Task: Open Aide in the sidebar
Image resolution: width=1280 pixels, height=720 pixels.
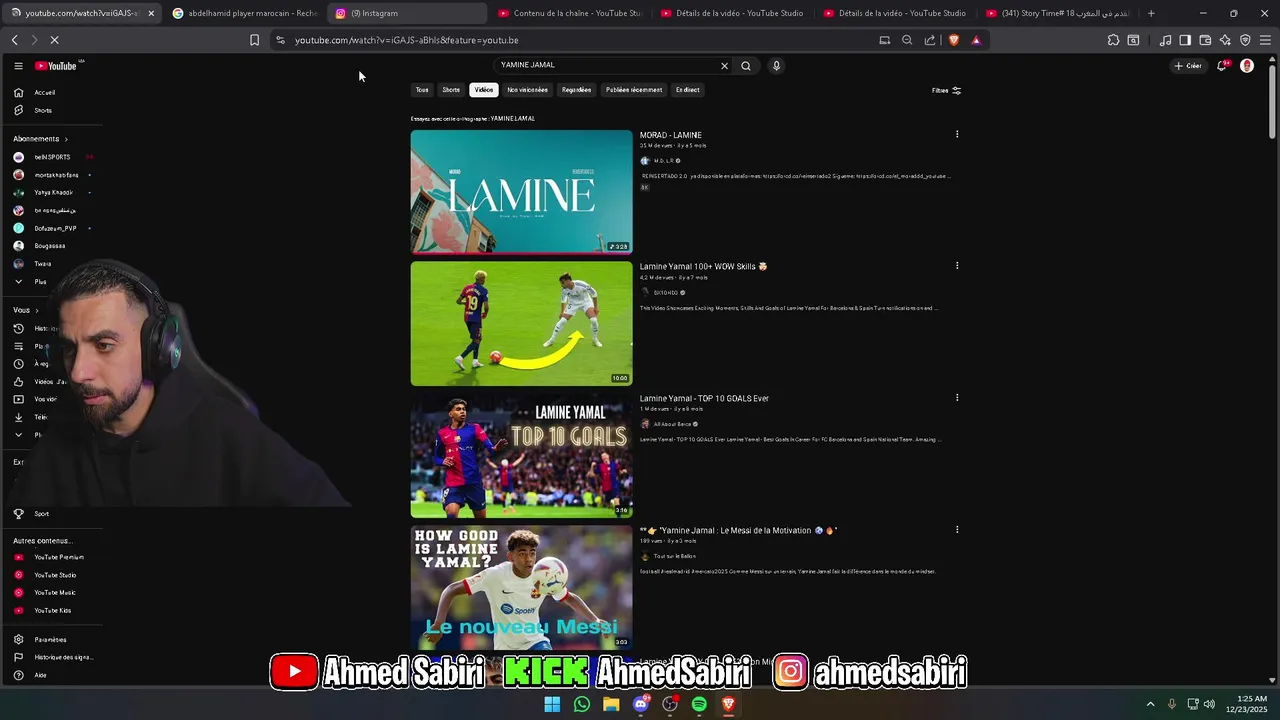Action: [40, 675]
